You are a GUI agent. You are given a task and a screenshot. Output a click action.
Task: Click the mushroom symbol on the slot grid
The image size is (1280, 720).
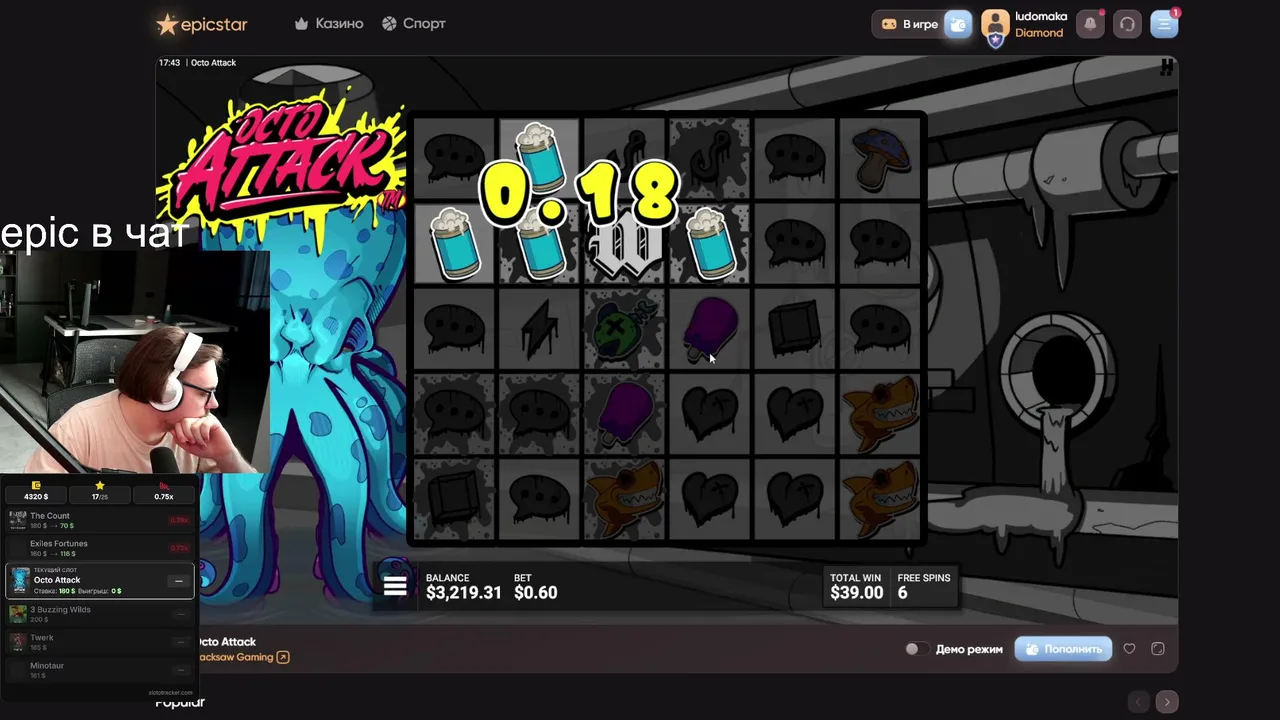click(x=880, y=157)
